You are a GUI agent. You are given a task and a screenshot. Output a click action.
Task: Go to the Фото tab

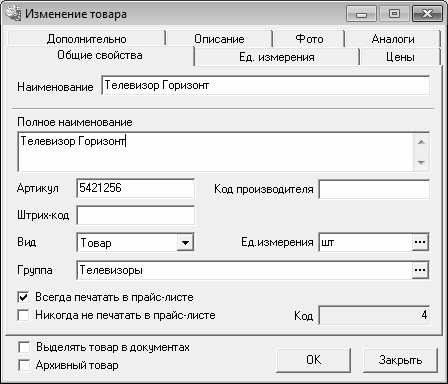click(x=309, y=39)
